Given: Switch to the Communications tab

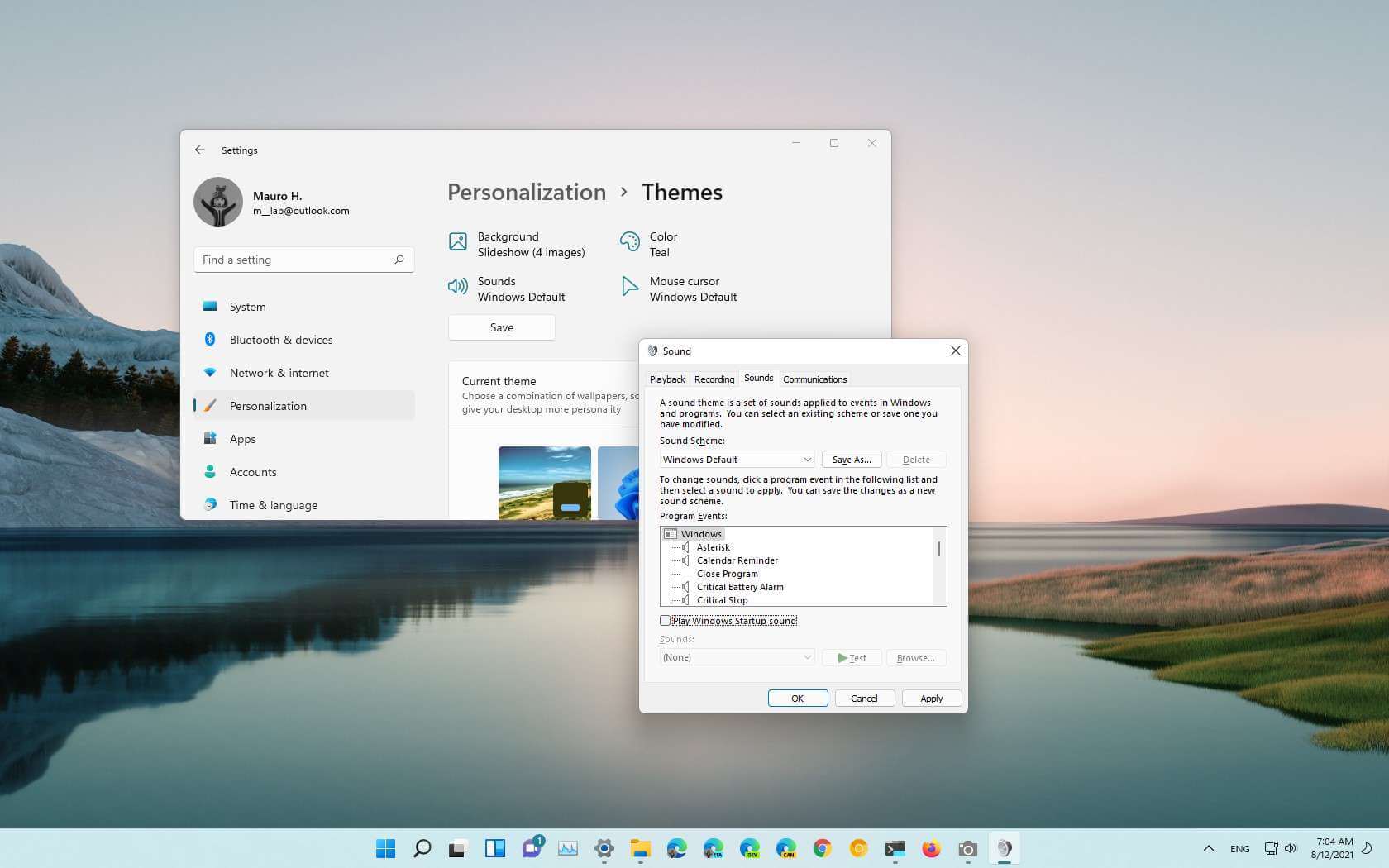Looking at the screenshot, I should (x=815, y=379).
